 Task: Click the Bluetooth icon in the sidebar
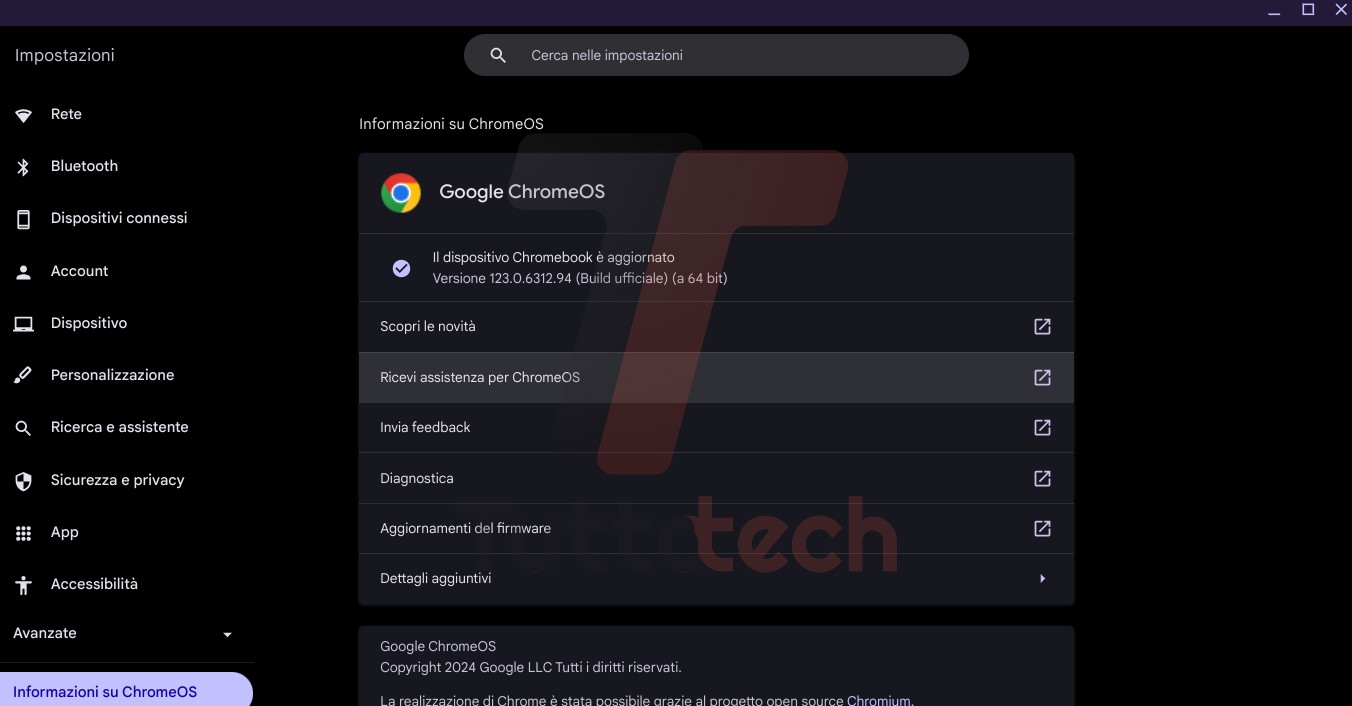(23, 167)
